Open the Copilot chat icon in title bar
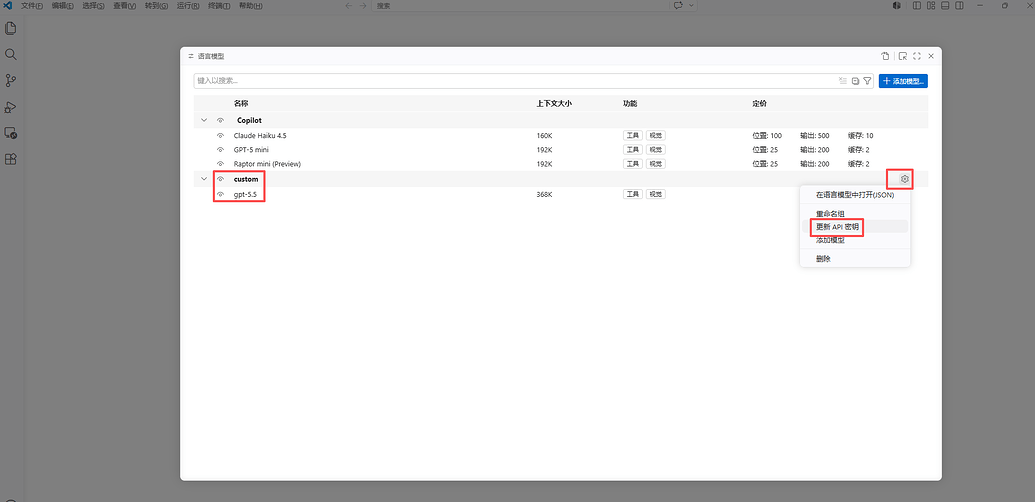 [678, 5]
